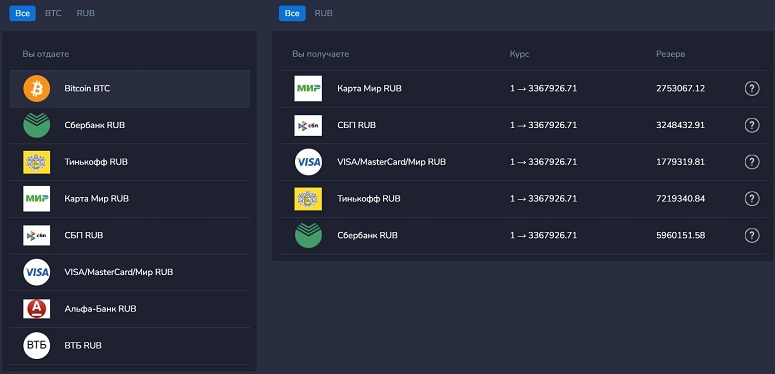
Task: Choose Карта Мир RUB in the give list
Action: [129, 199]
